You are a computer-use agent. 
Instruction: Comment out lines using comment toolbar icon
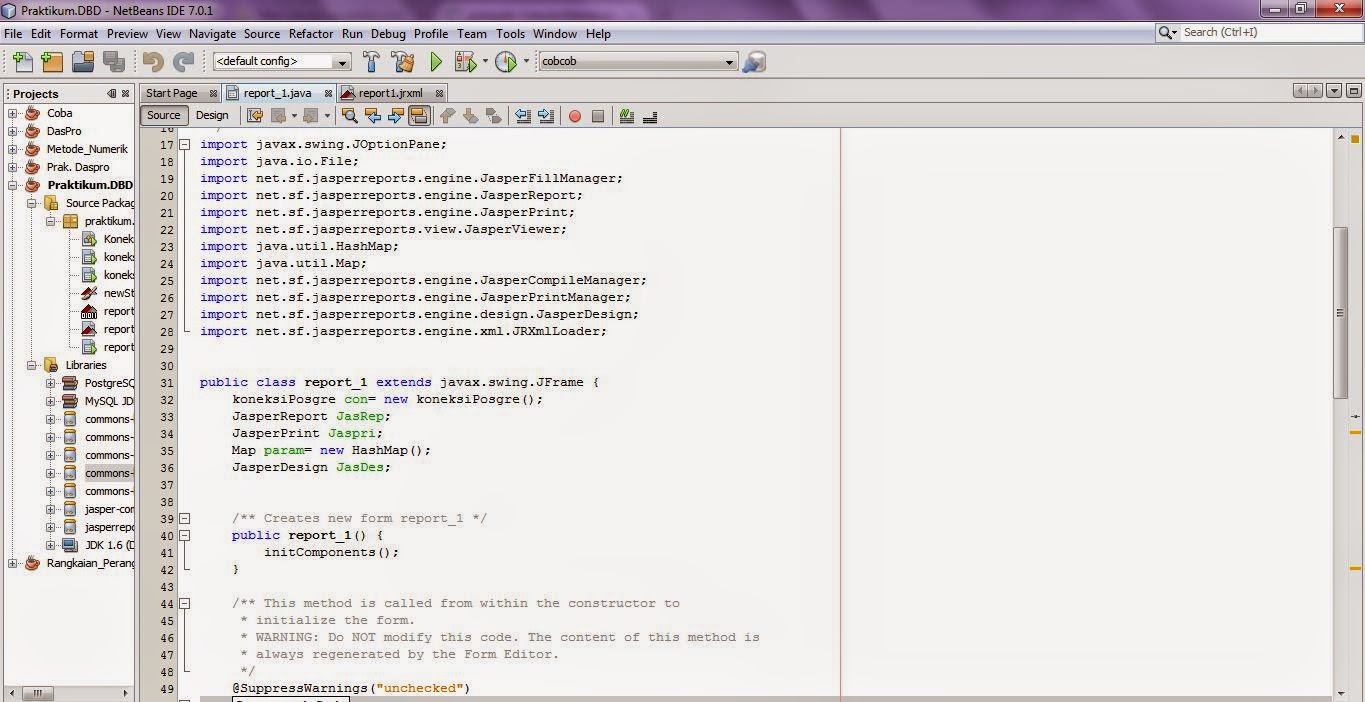627,116
